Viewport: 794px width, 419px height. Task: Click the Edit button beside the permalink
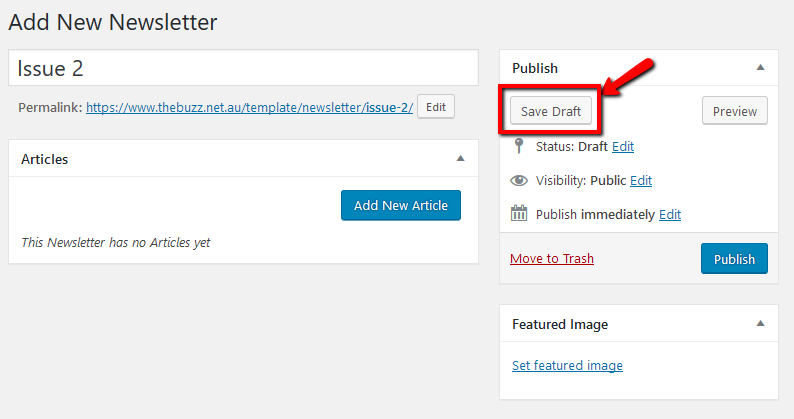(x=436, y=107)
